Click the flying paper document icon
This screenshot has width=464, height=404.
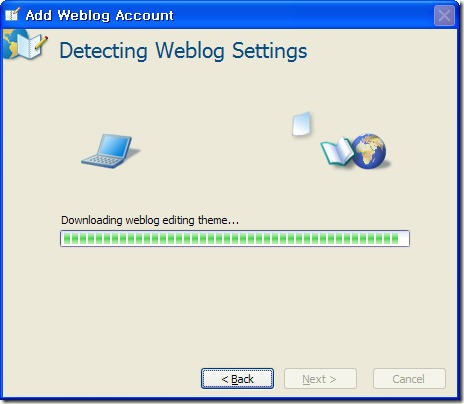coord(302,124)
